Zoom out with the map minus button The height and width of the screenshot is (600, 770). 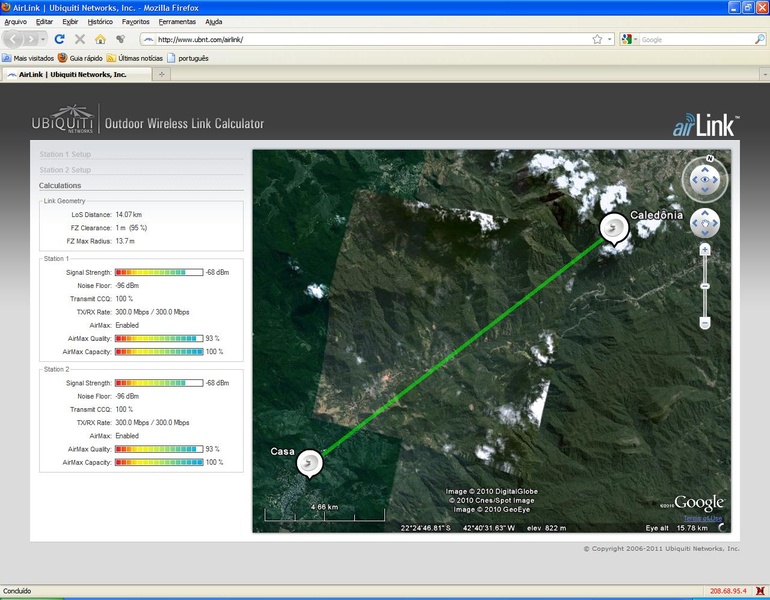tap(705, 323)
